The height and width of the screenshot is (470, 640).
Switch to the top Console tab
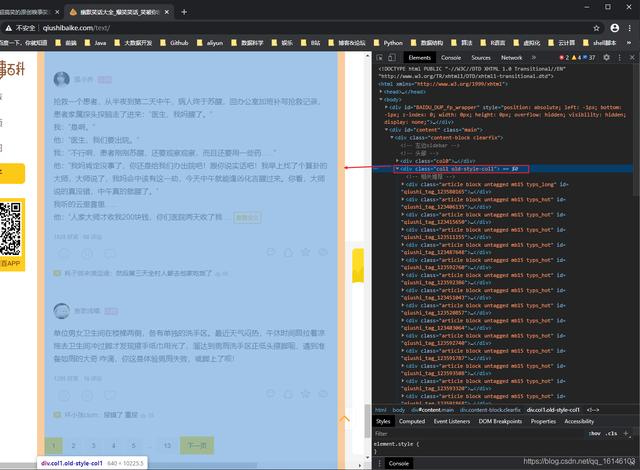pyautogui.click(x=451, y=58)
